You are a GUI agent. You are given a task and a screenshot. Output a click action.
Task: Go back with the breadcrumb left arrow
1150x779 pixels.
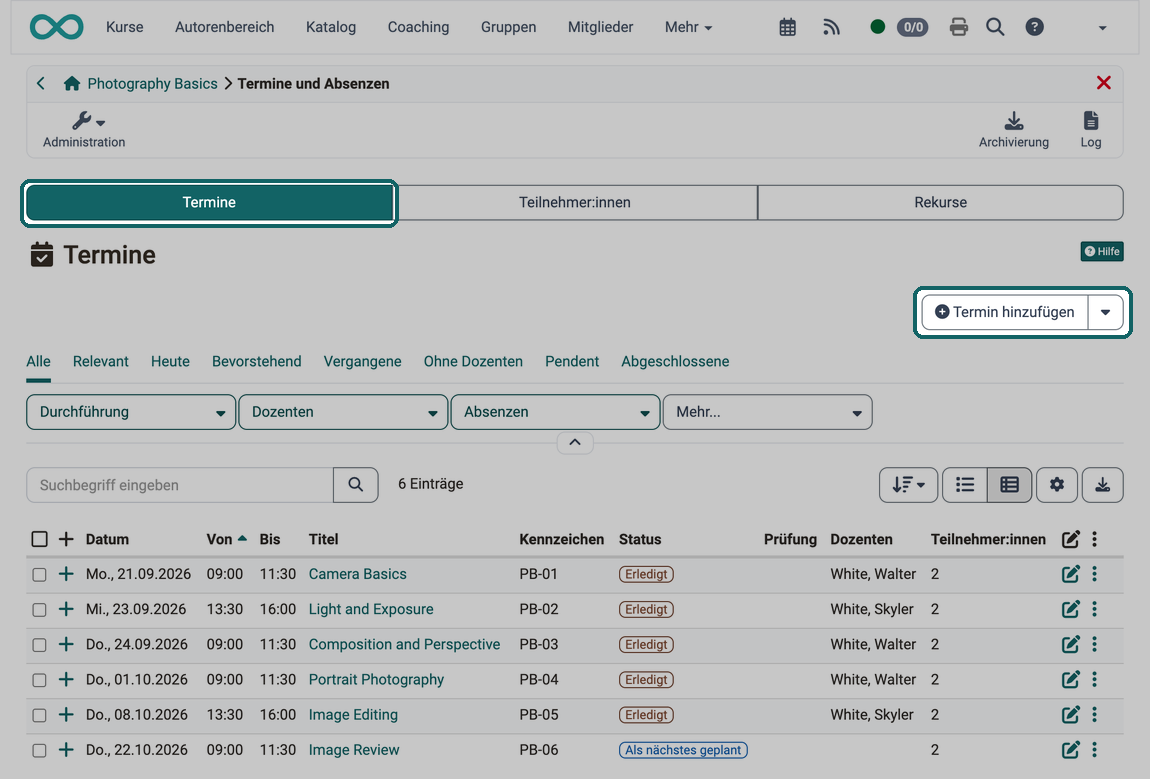coord(41,84)
